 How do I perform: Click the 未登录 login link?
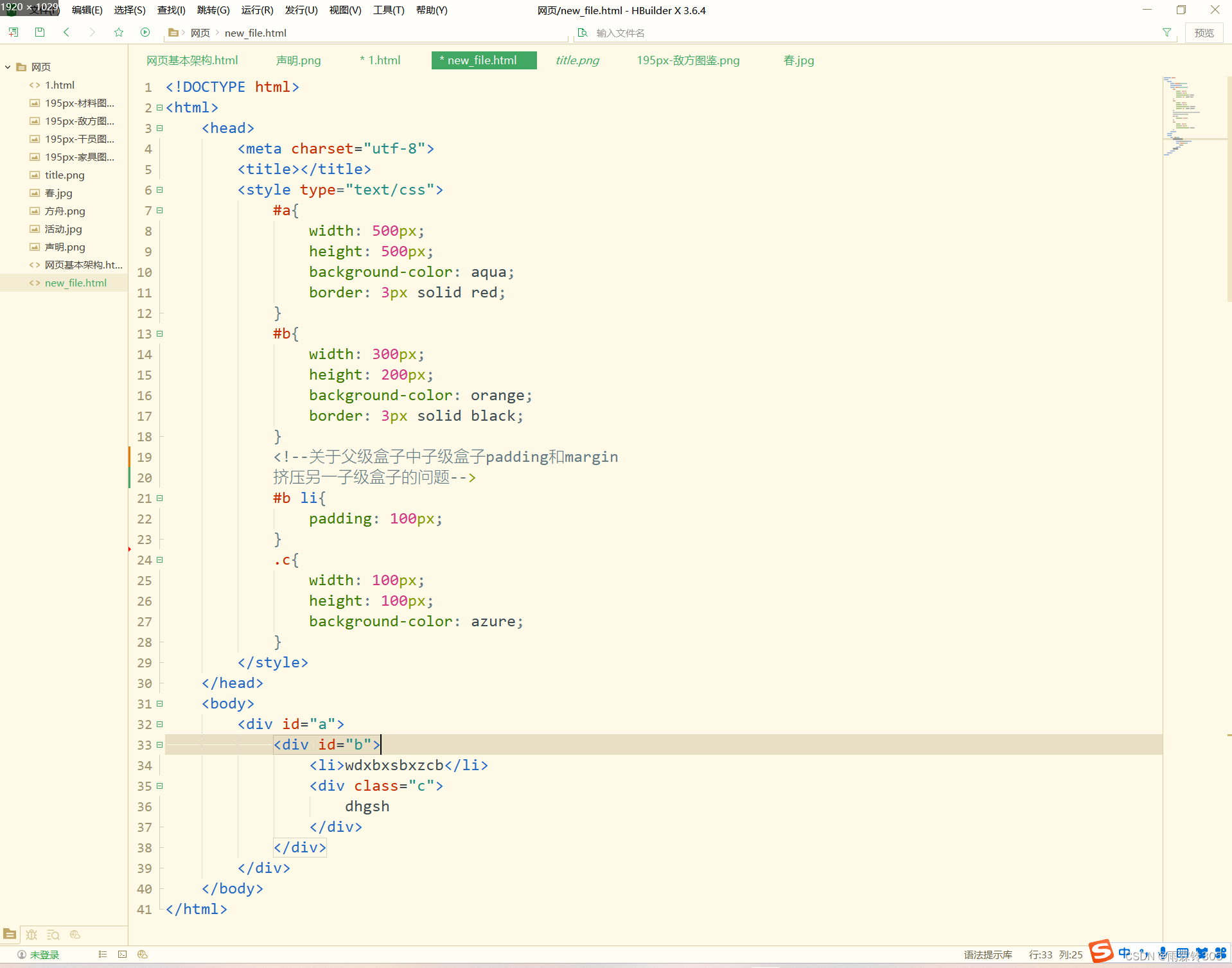coord(45,955)
